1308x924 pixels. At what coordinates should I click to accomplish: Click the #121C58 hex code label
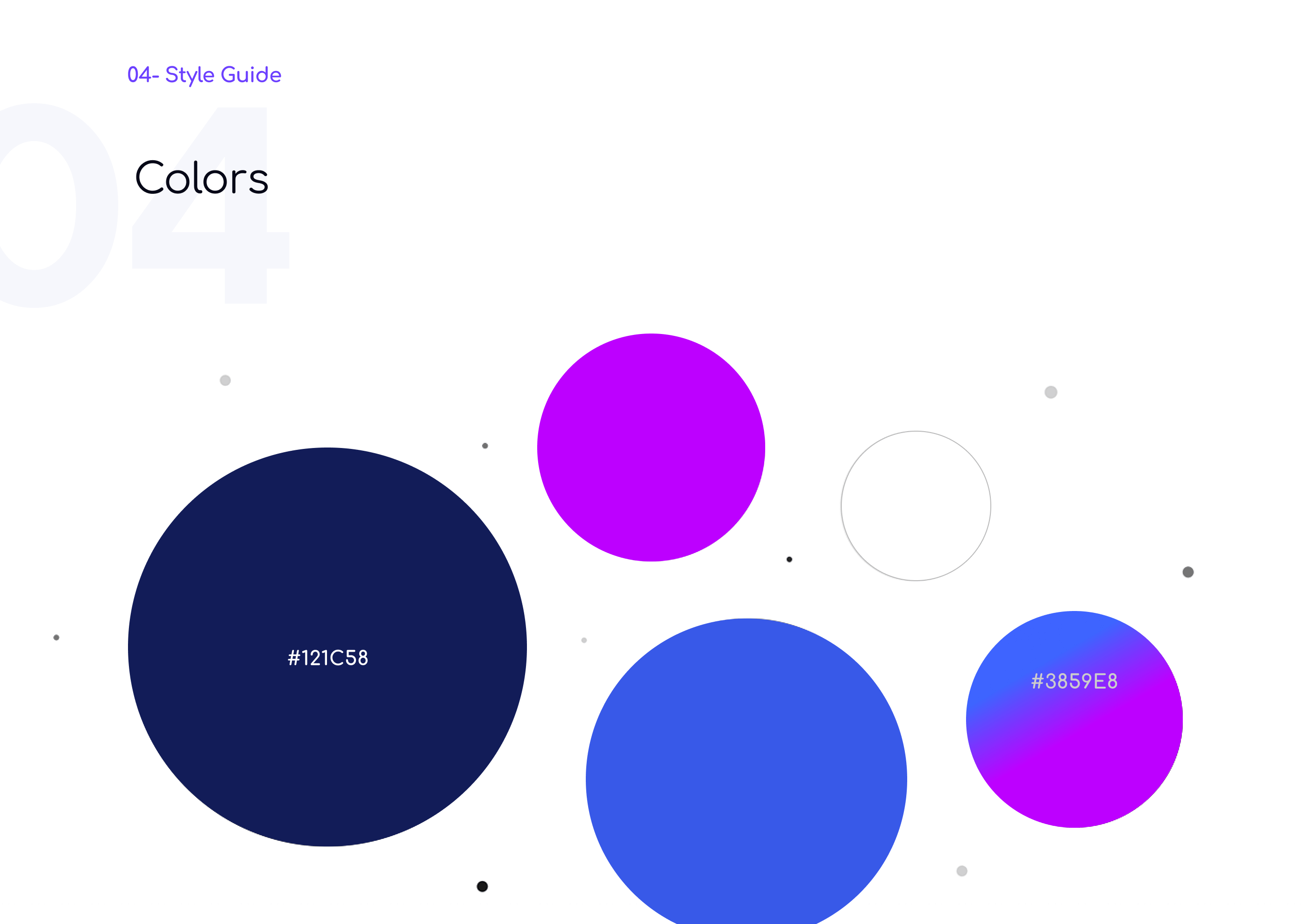coord(327,658)
